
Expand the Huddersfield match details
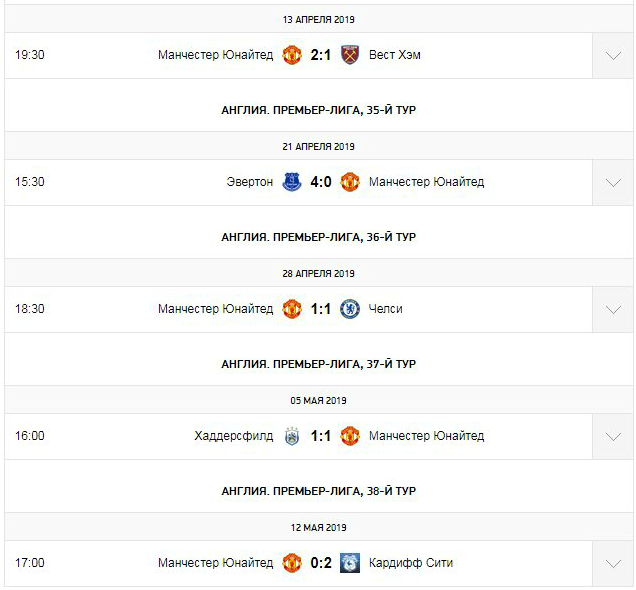pyautogui.click(x=613, y=437)
